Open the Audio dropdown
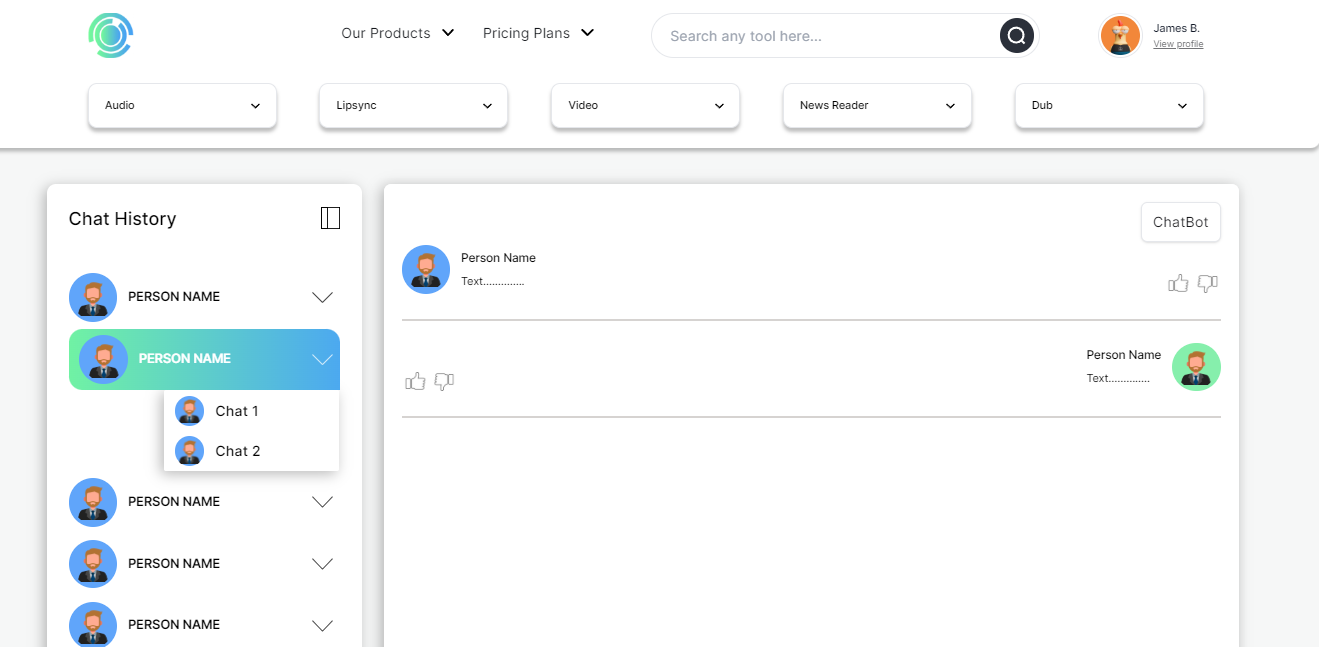The image size is (1319, 647). 182,106
